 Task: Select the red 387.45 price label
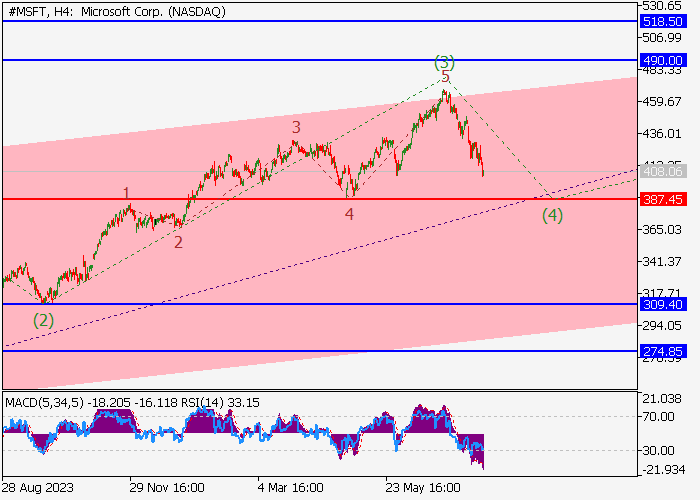click(662, 199)
